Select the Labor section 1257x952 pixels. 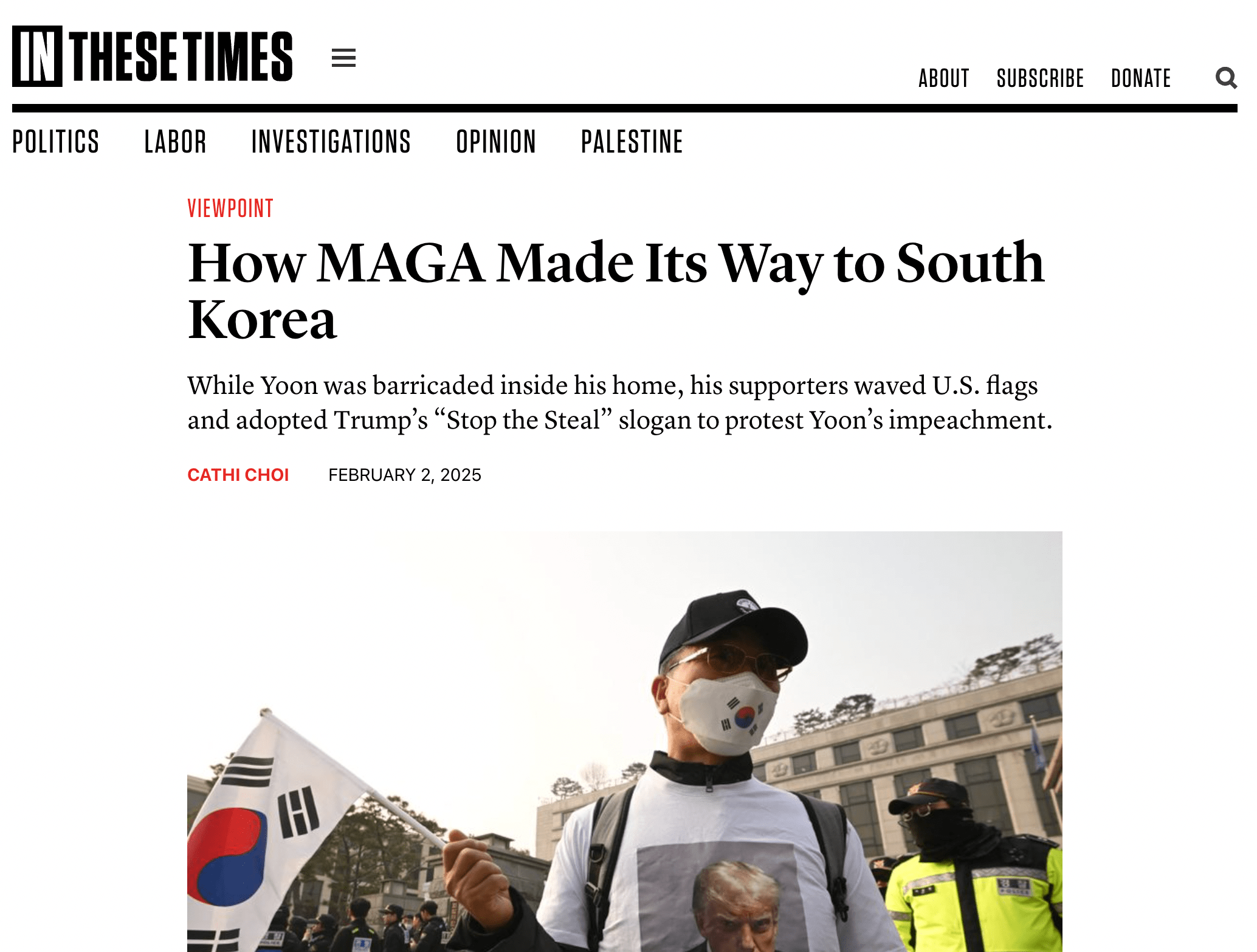175,142
